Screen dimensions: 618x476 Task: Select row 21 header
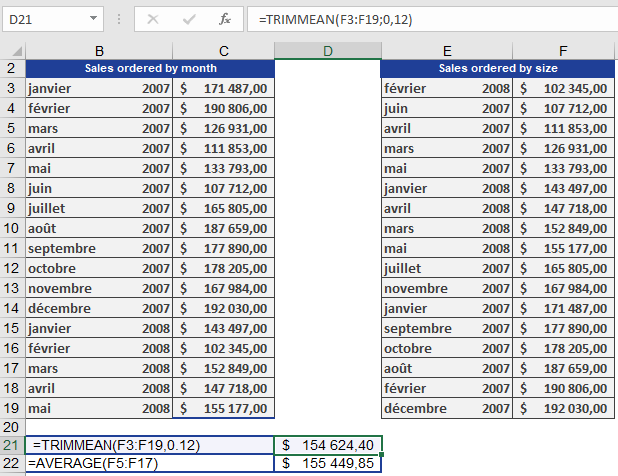point(12,445)
